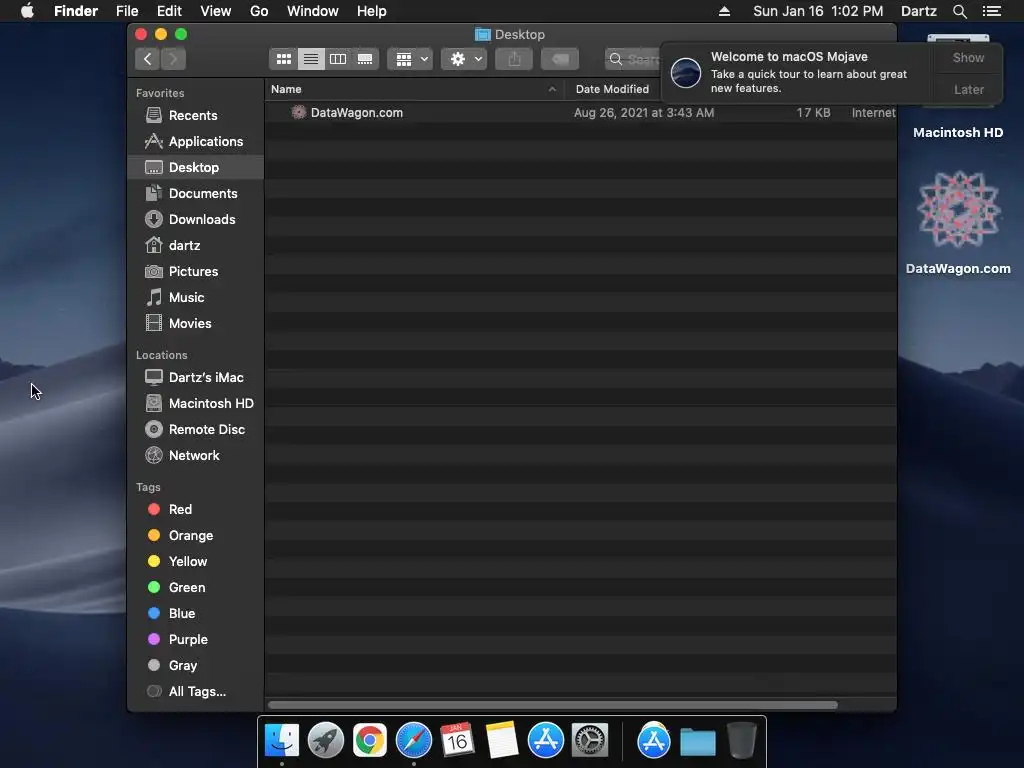1024x768 pixels.
Task: Filter by the Gray tag
Action: tap(195, 666)
